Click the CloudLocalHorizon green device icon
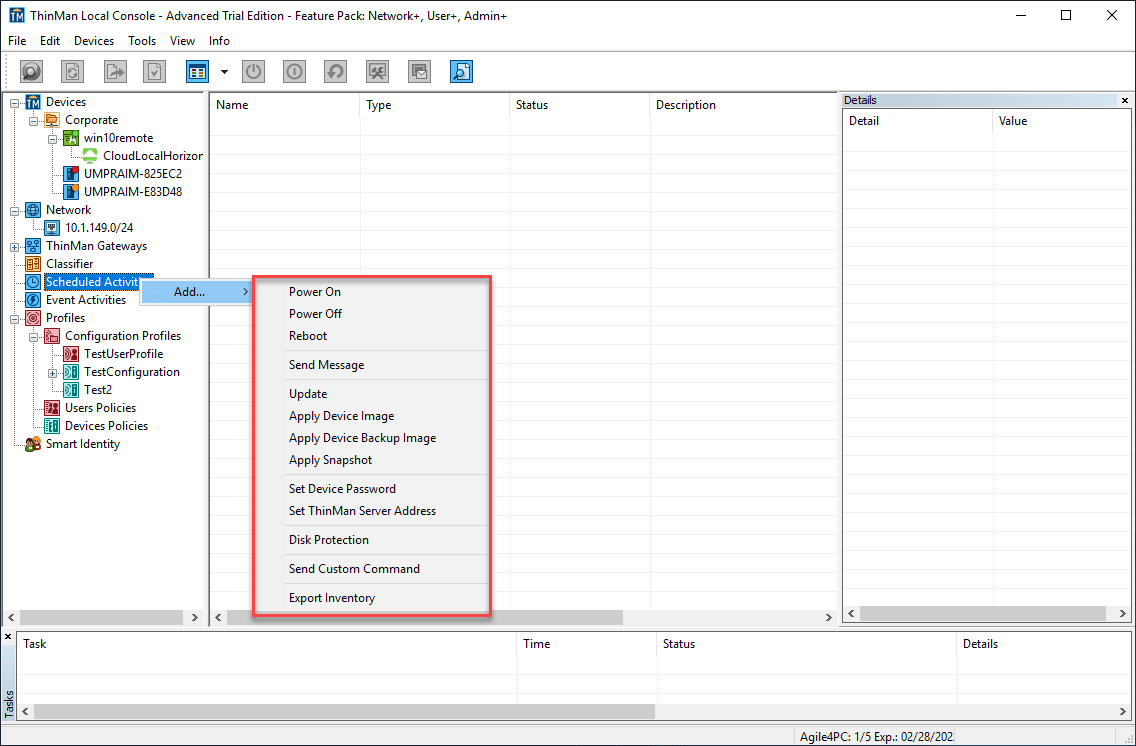This screenshot has height=746, width=1136. (90, 156)
